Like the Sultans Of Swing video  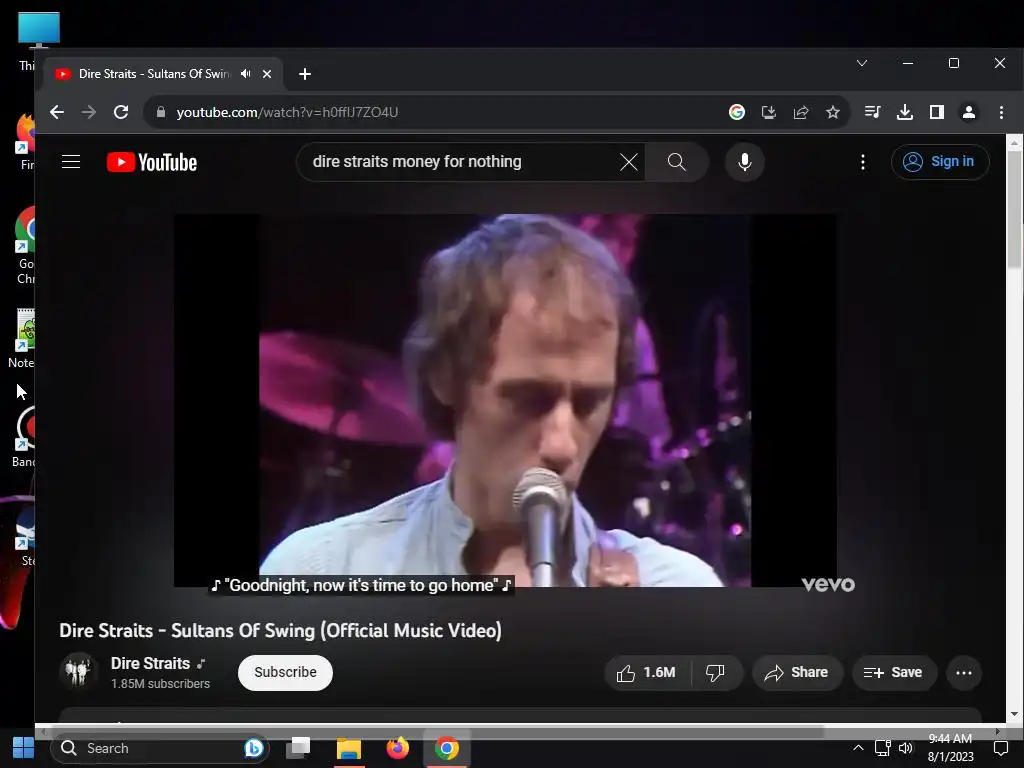point(647,673)
